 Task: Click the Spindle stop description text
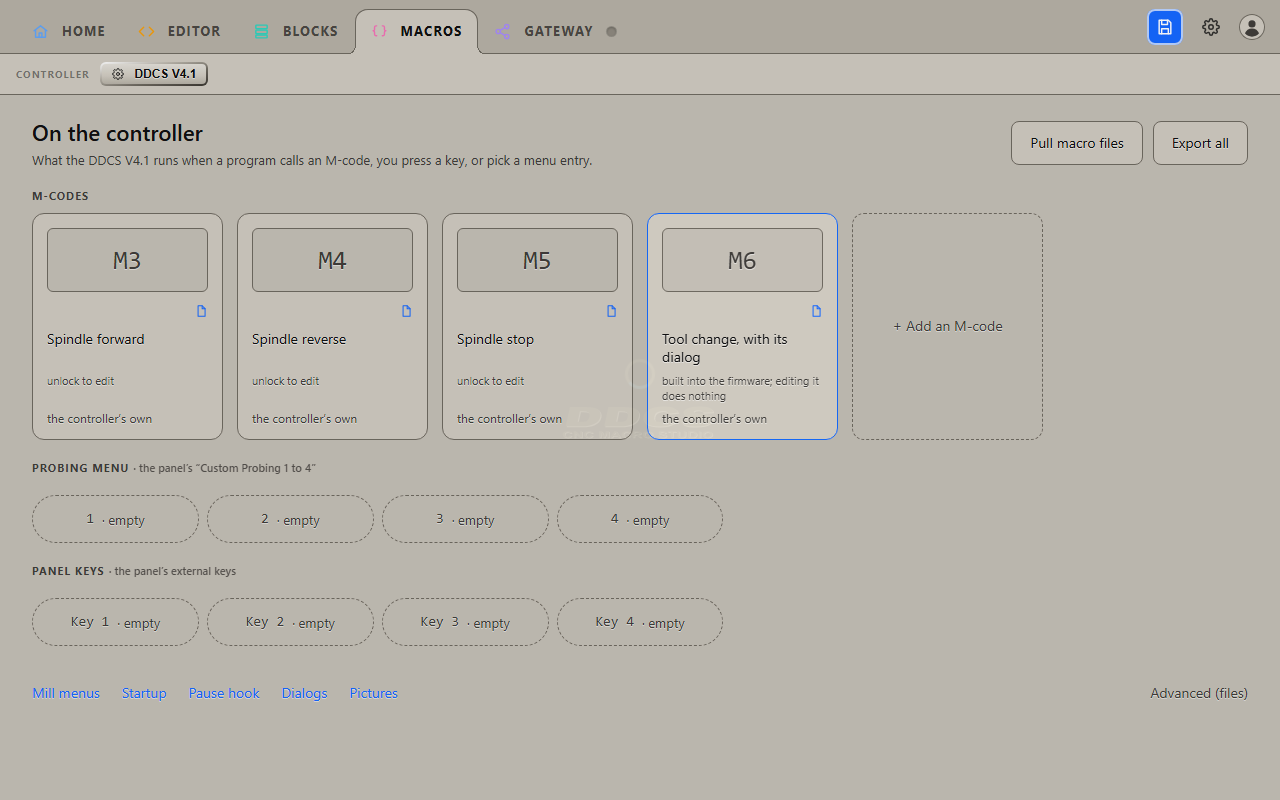(495, 339)
